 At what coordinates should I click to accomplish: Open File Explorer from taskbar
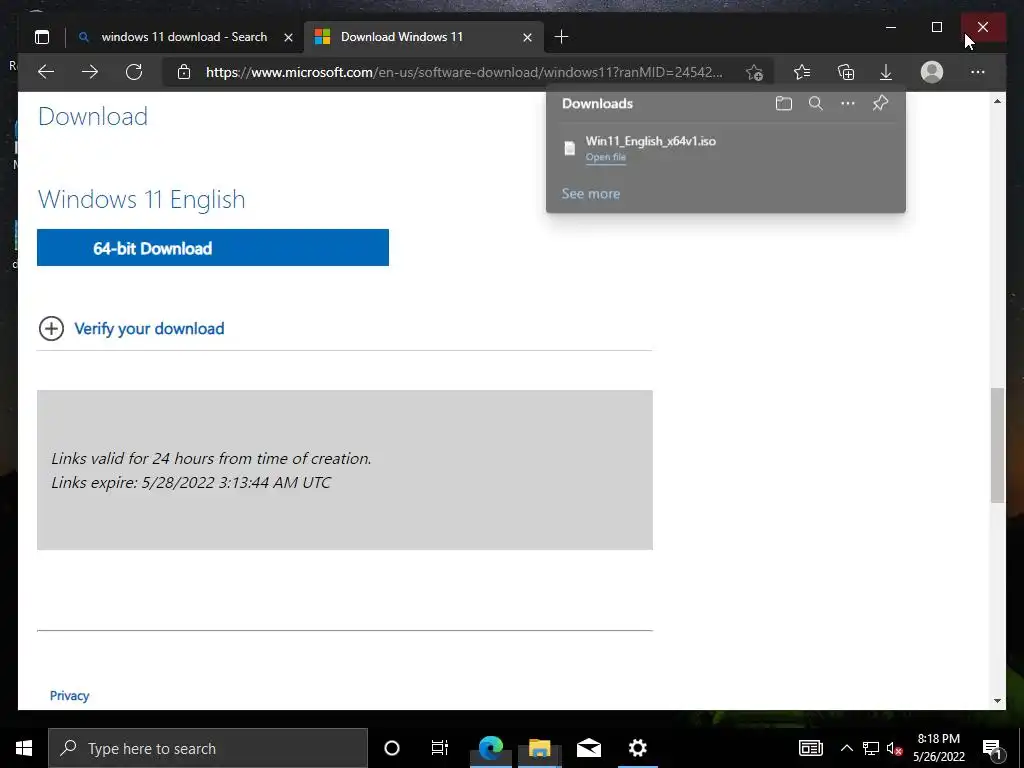point(539,748)
